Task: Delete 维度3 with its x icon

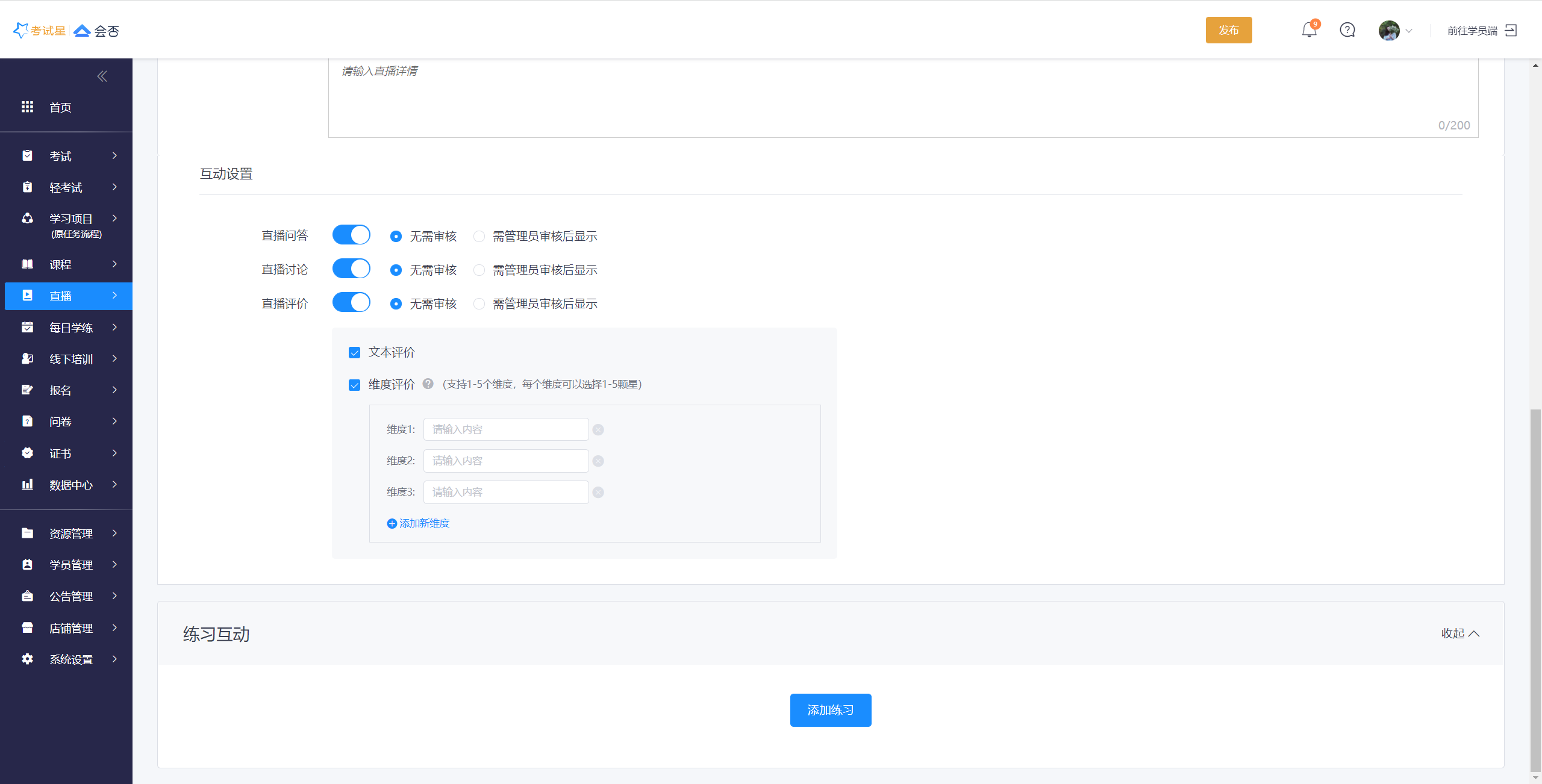Action: pos(598,492)
